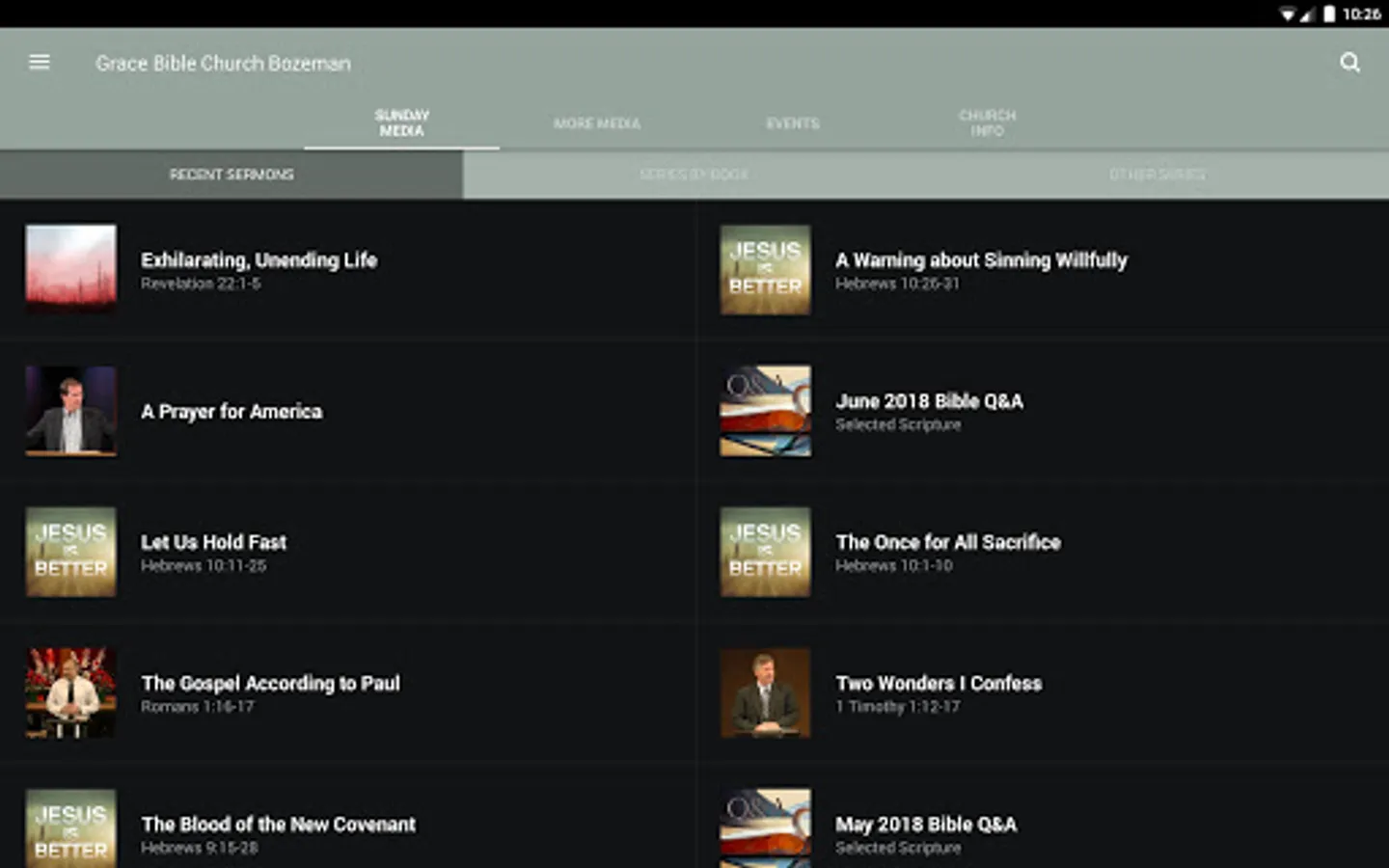Screen dimensions: 1389x868
Task: Switch to the Series by Book sub-tab
Action: (694, 175)
